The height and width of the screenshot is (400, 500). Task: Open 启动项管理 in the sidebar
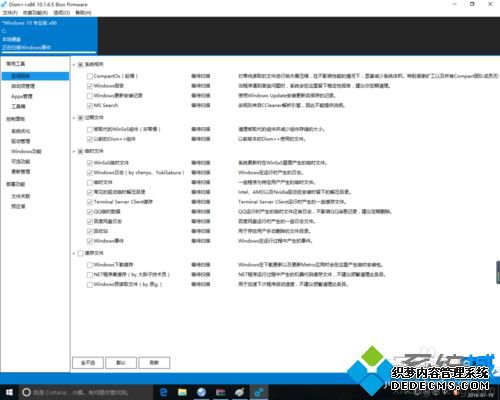[x=23, y=86]
